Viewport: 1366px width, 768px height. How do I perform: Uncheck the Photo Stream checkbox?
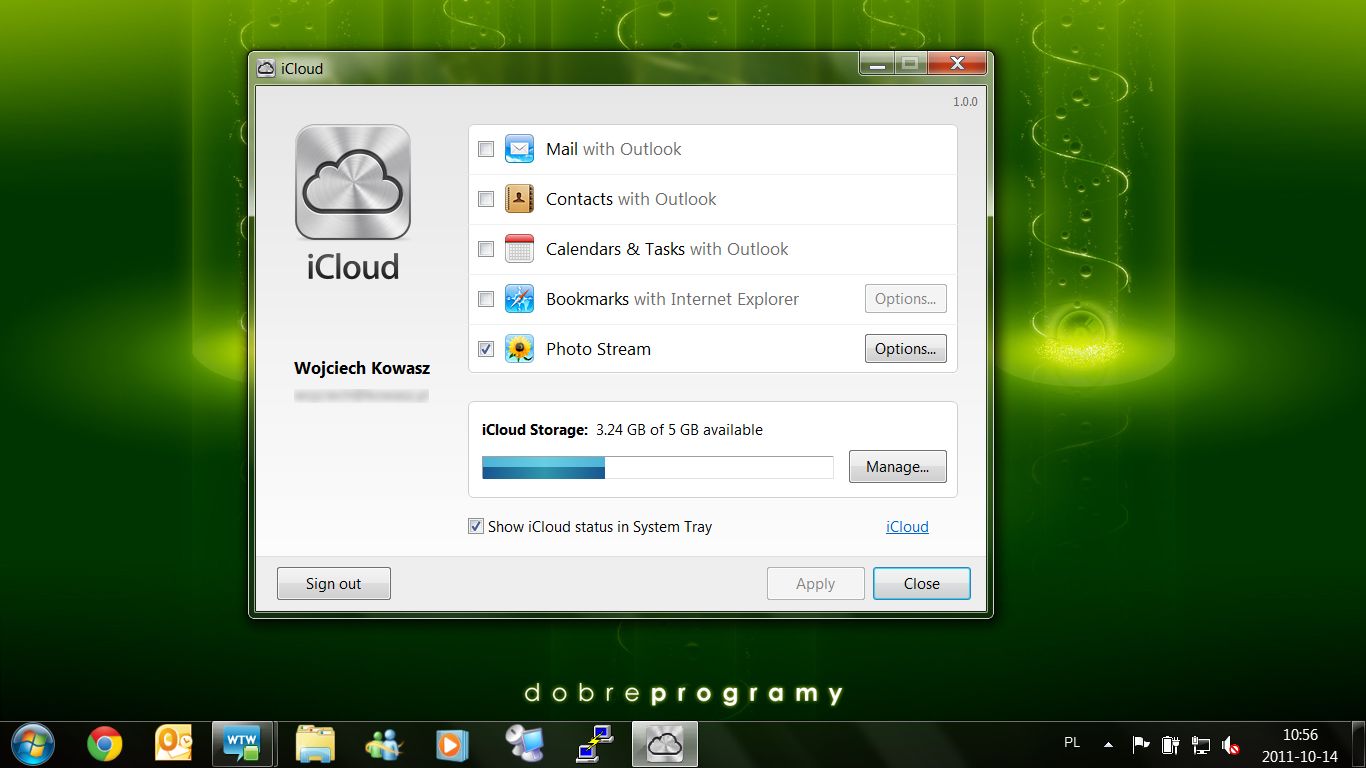(x=486, y=349)
